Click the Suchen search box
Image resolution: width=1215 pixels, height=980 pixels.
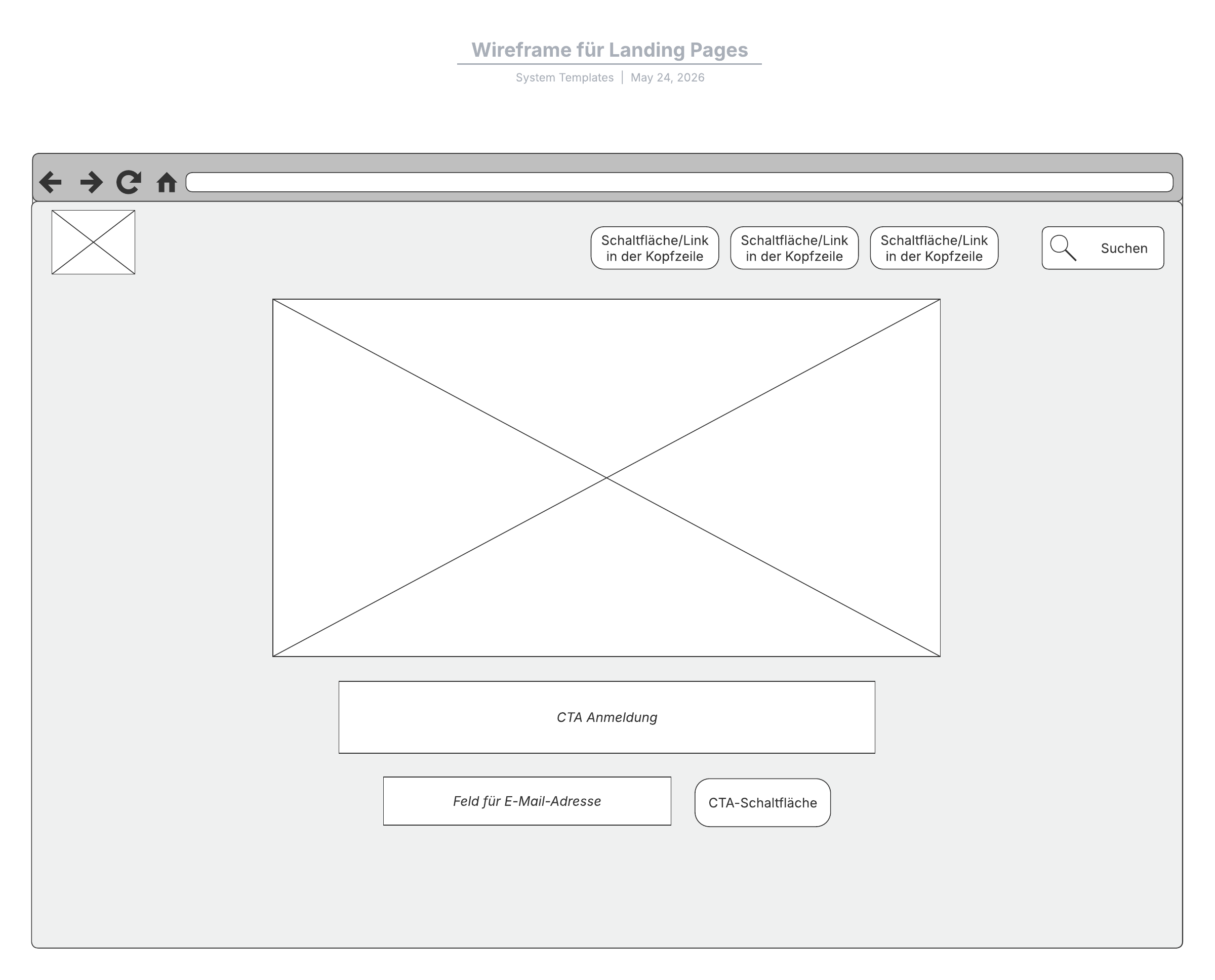[1103, 248]
